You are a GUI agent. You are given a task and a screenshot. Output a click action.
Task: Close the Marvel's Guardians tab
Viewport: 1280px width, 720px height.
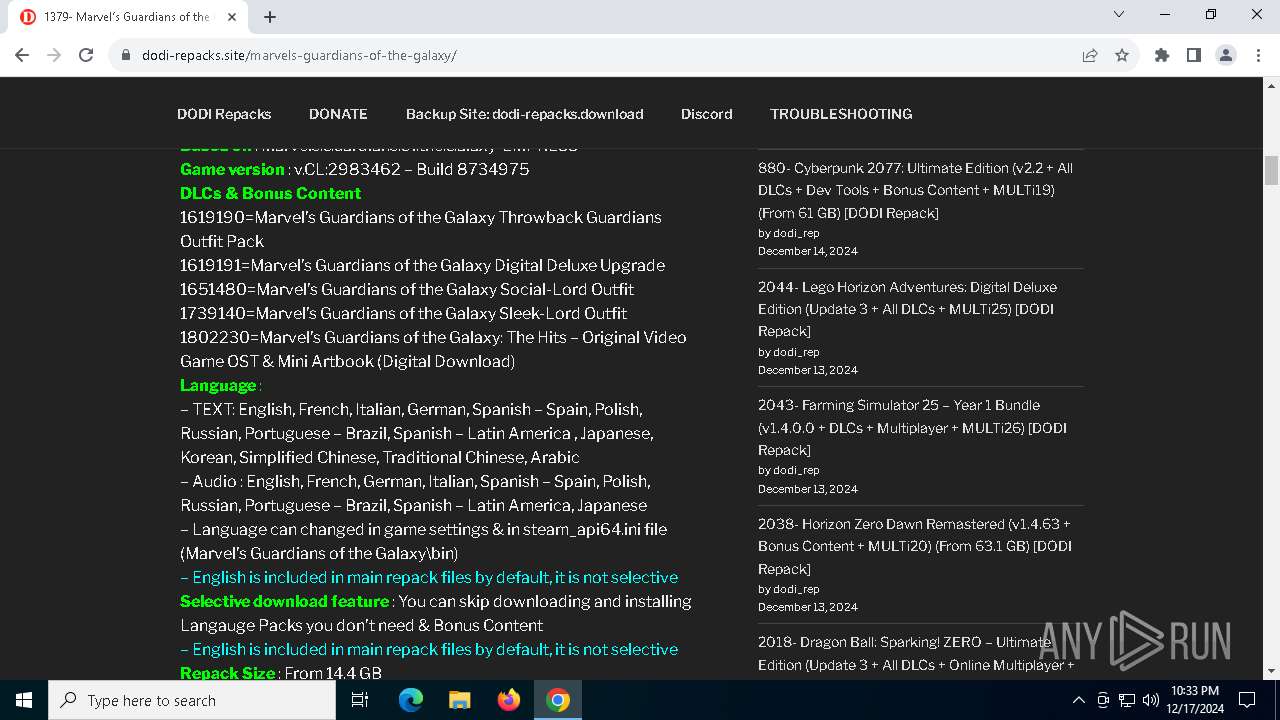tap(232, 17)
